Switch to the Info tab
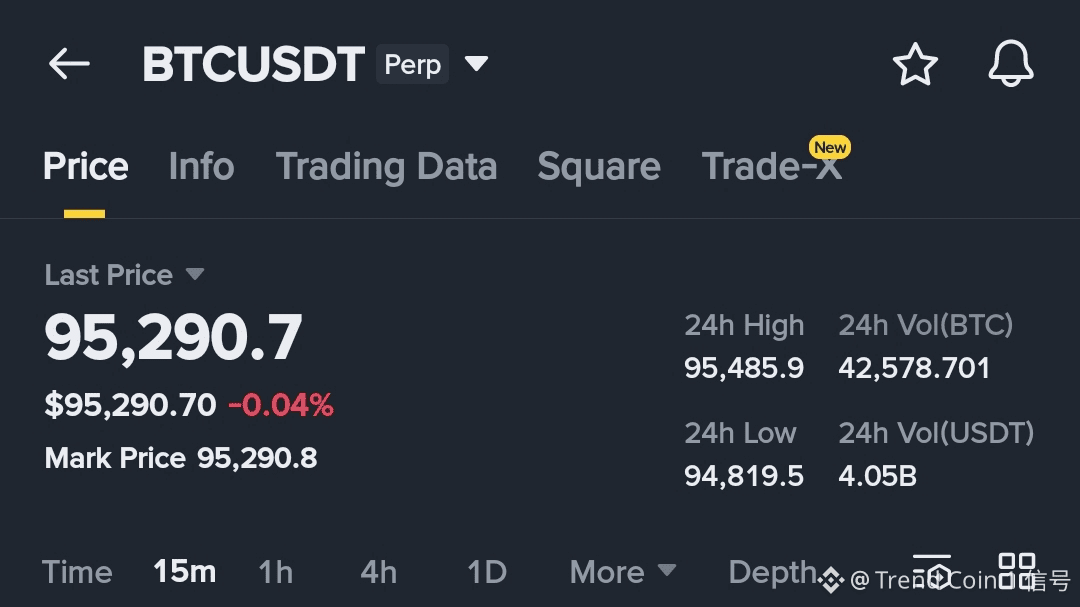Image resolution: width=1080 pixels, height=607 pixels. [x=201, y=167]
